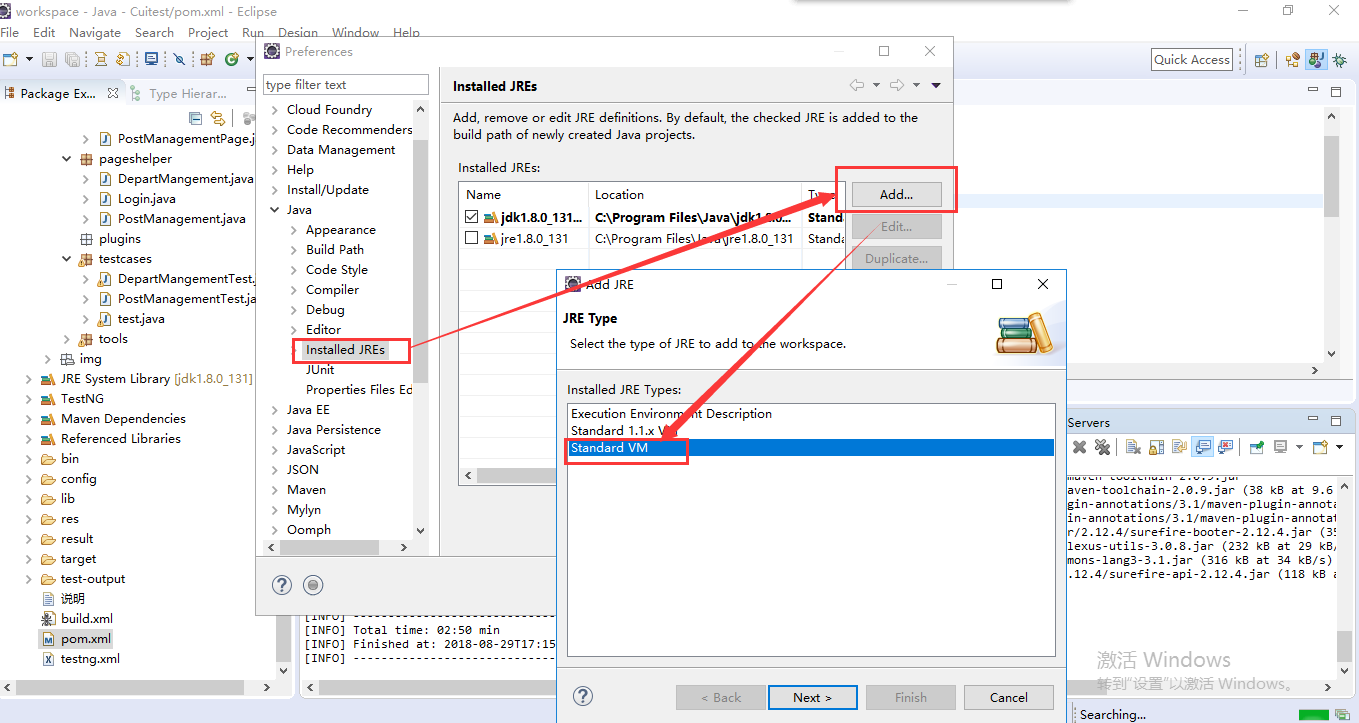The width and height of the screenshot is (1359, 723).
Task: Click highlighted Show Console on Standard Out icon
Action: coord(1203,447)
